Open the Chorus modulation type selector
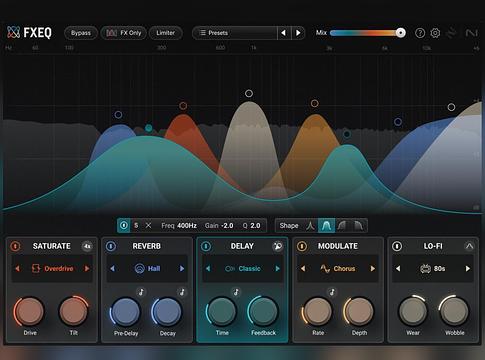This screenshot has height=360, width=485. tap(338, 269)
